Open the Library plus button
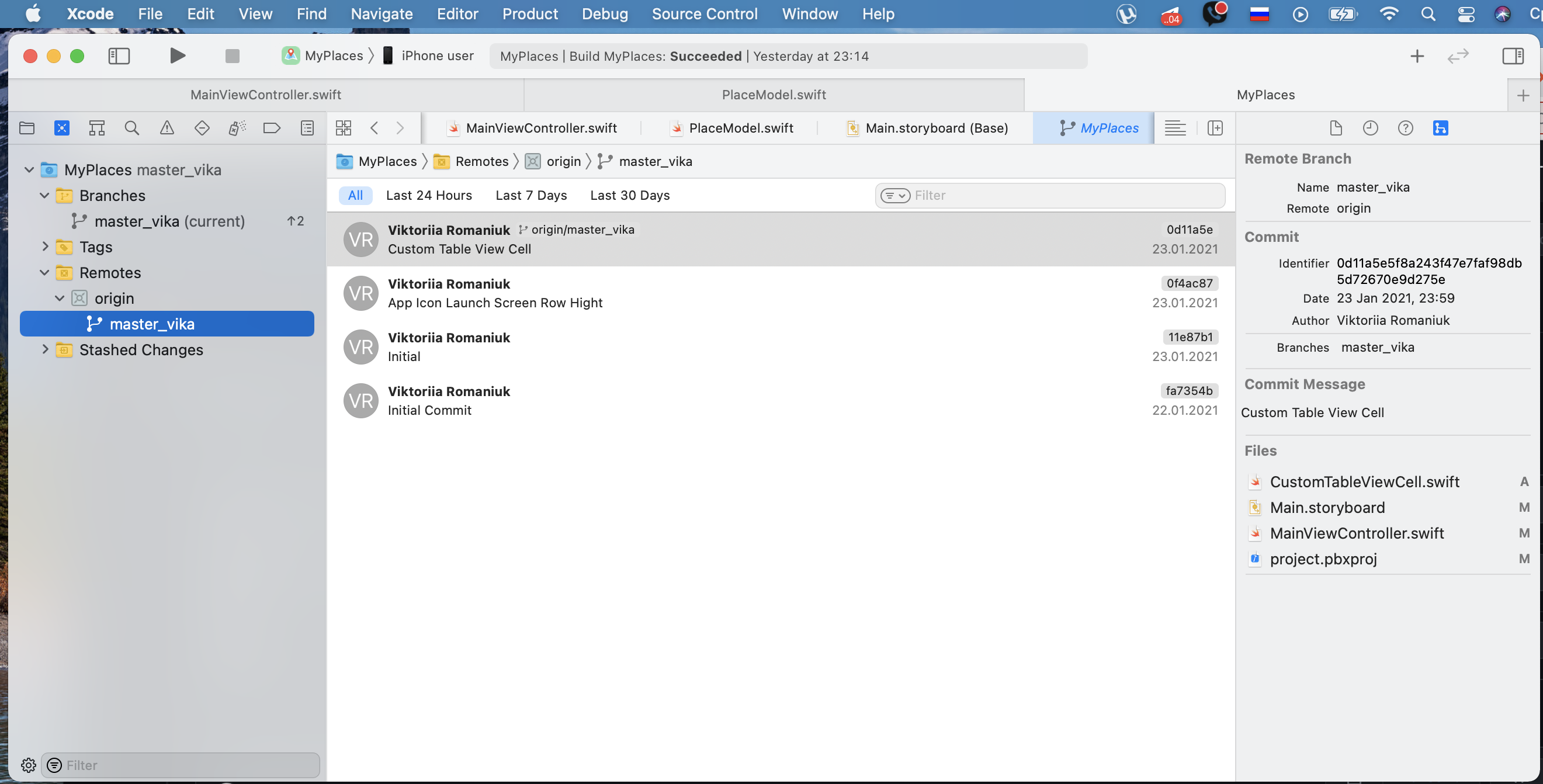This screenshot has height=784, width=1543. (x=1417, y=55)
